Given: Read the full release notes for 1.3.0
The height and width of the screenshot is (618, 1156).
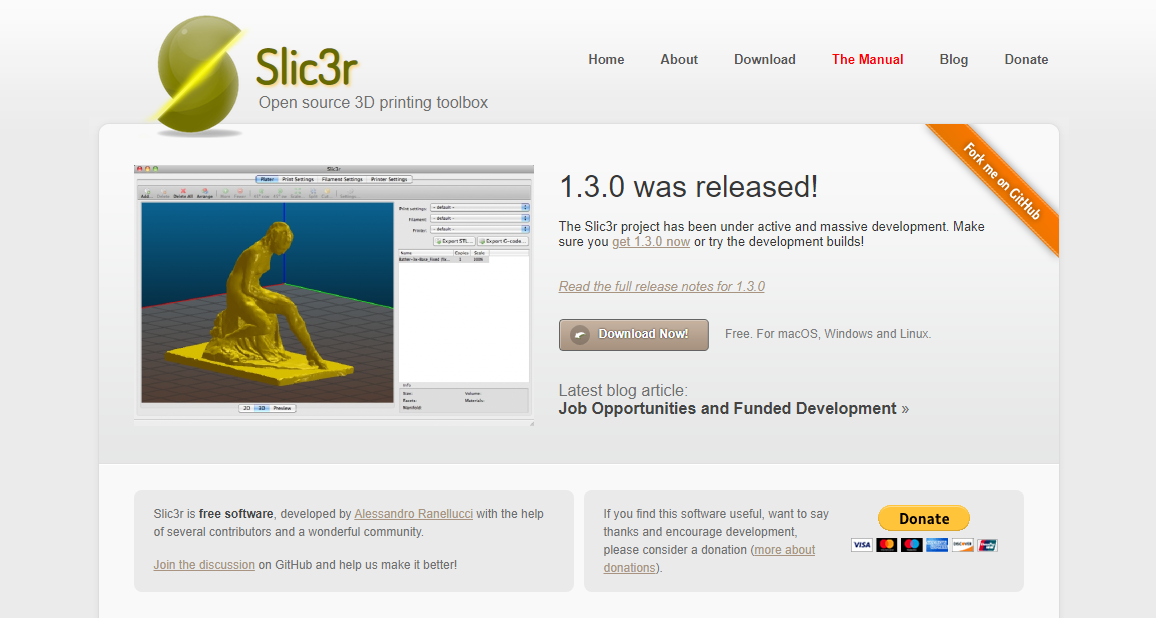Looking at the screenshot, I should 661,286.
